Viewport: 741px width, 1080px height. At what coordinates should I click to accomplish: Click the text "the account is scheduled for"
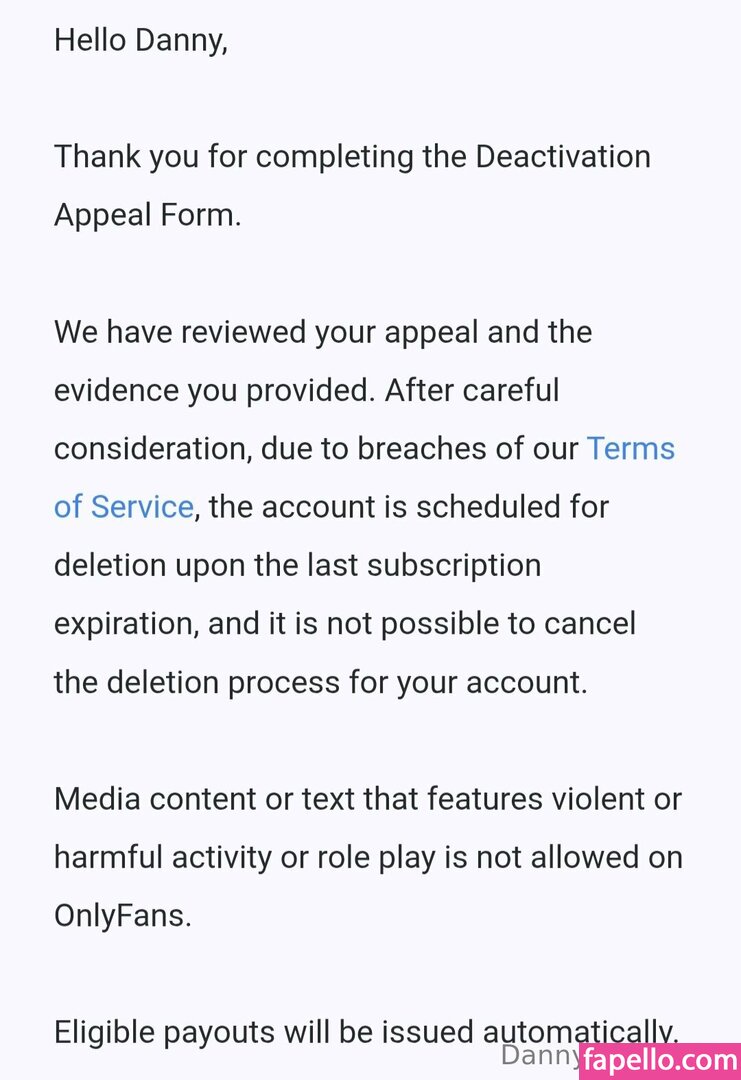click(409, 507)
